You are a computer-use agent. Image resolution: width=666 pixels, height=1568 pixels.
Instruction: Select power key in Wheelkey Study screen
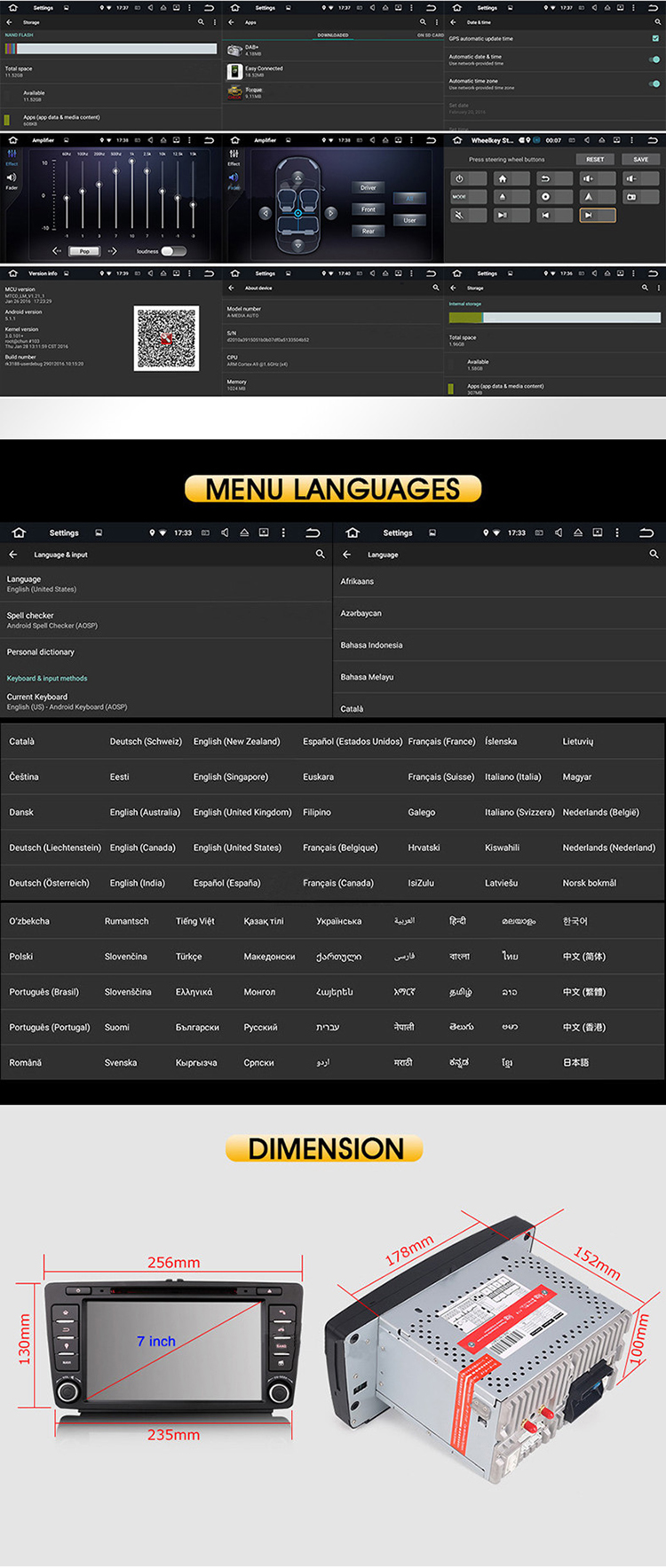click(x=468, y=178)
